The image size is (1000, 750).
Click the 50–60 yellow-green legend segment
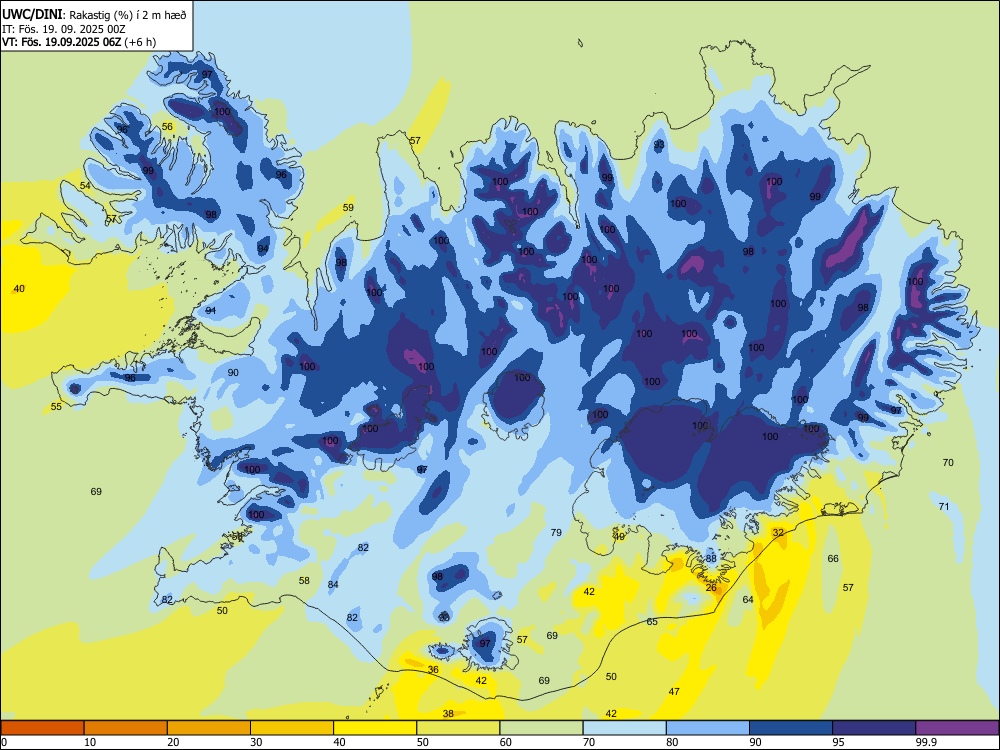(x=458, y=728)
